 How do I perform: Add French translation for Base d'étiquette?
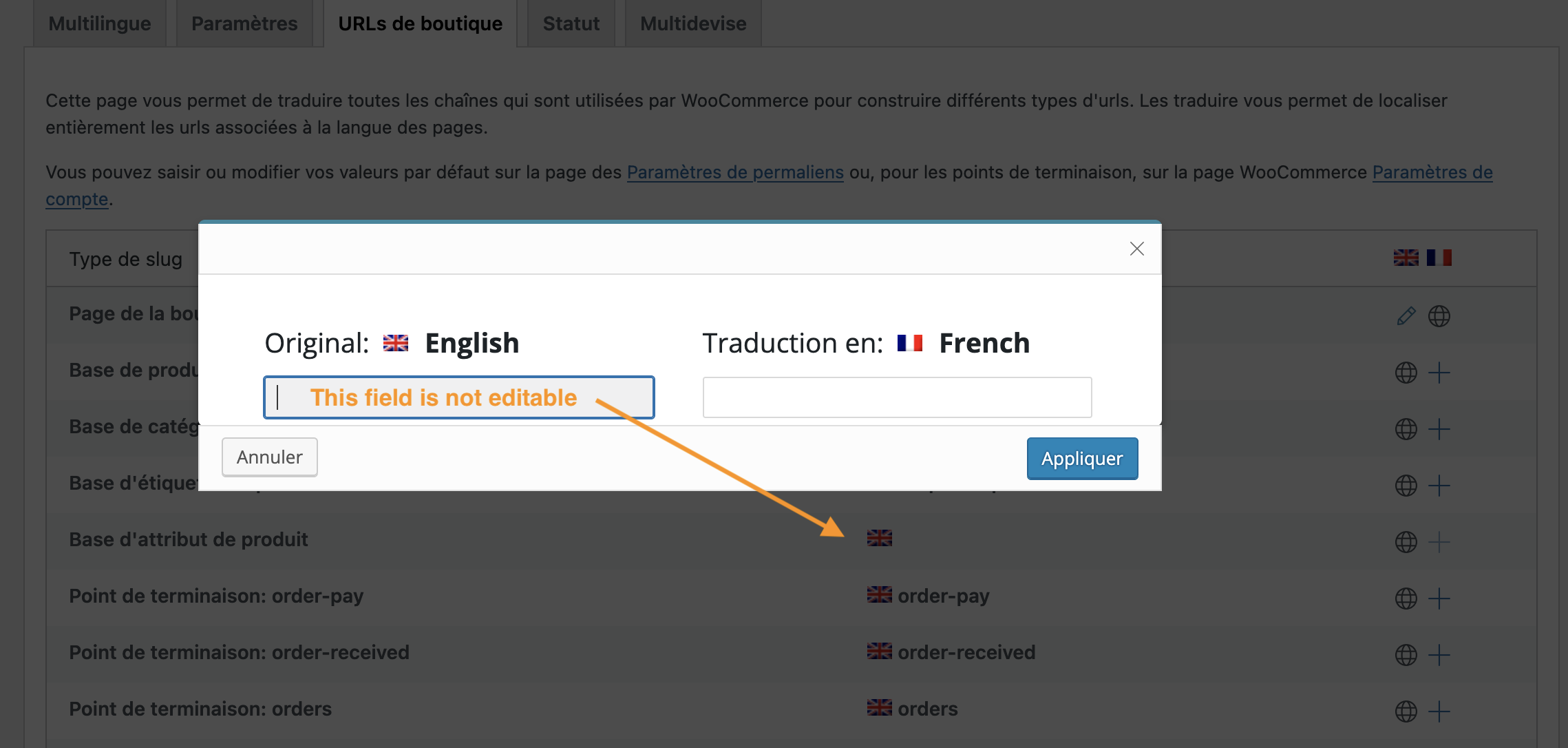tap(1439, 486)
